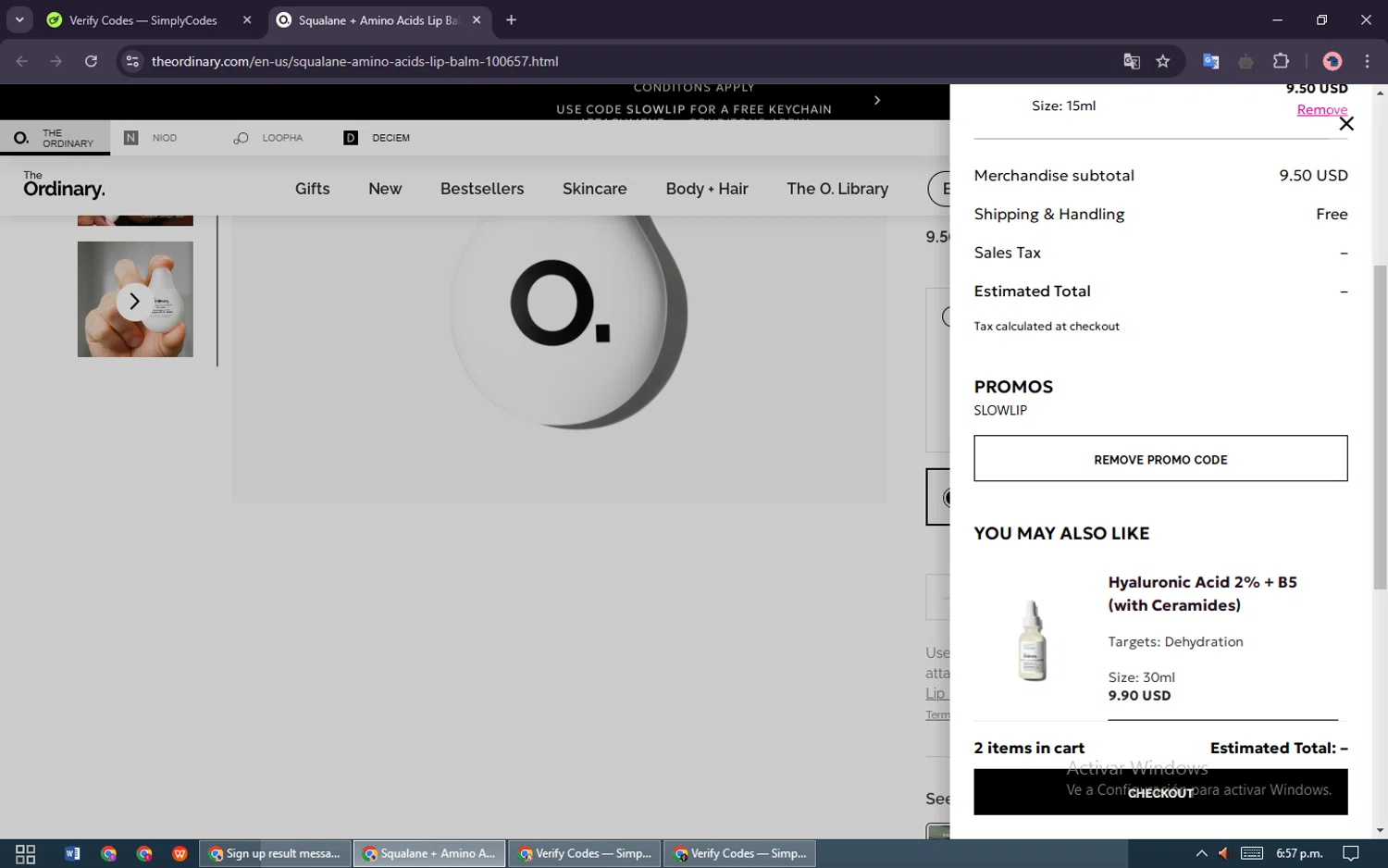Open the Chrome extensions puzzle icon

click(x=1281, y=61)
